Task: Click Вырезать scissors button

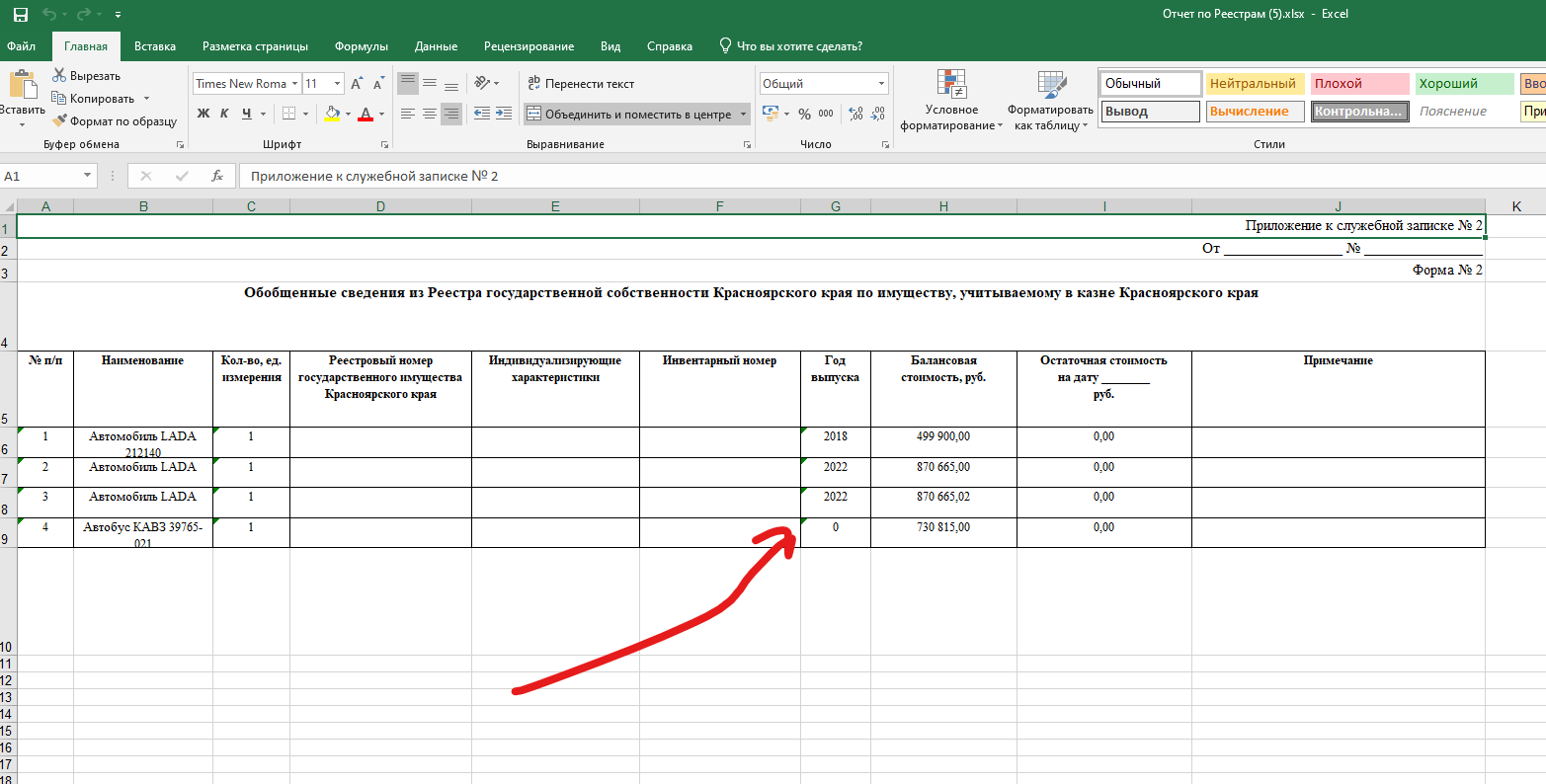Action: coord(86,76)
